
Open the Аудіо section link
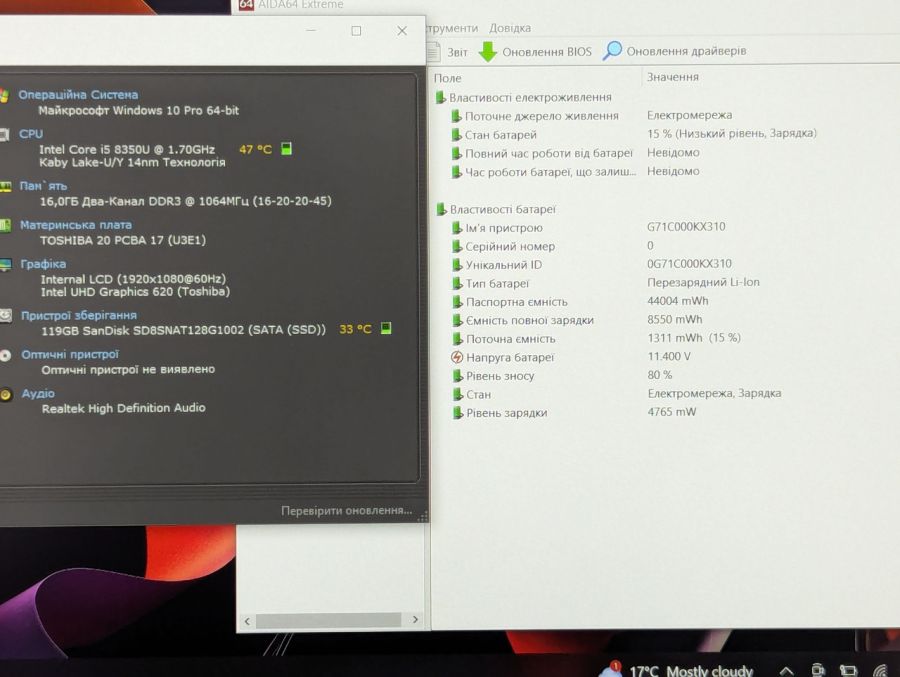click(38, 394)
